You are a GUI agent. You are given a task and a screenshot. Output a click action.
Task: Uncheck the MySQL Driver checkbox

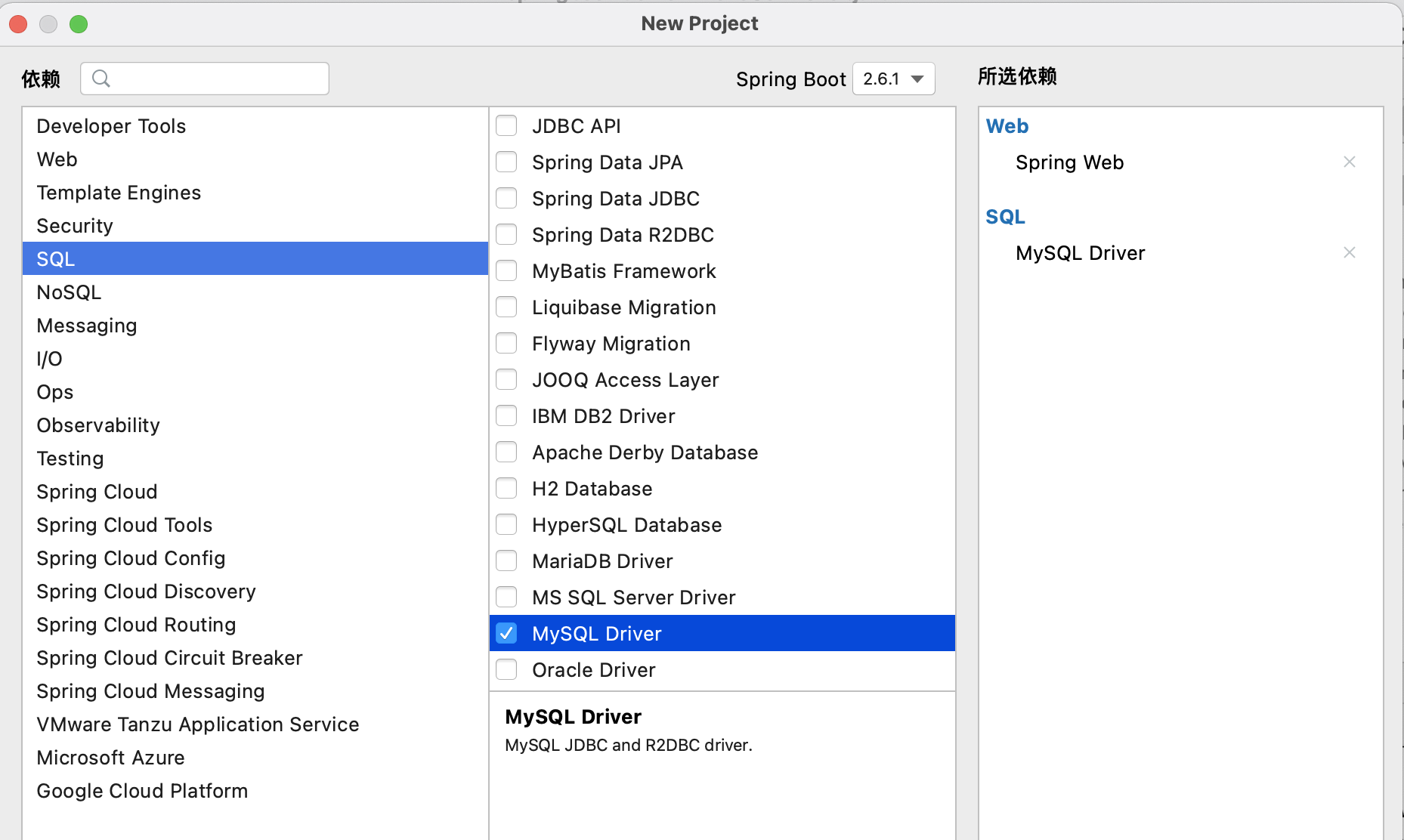(506, 633)
